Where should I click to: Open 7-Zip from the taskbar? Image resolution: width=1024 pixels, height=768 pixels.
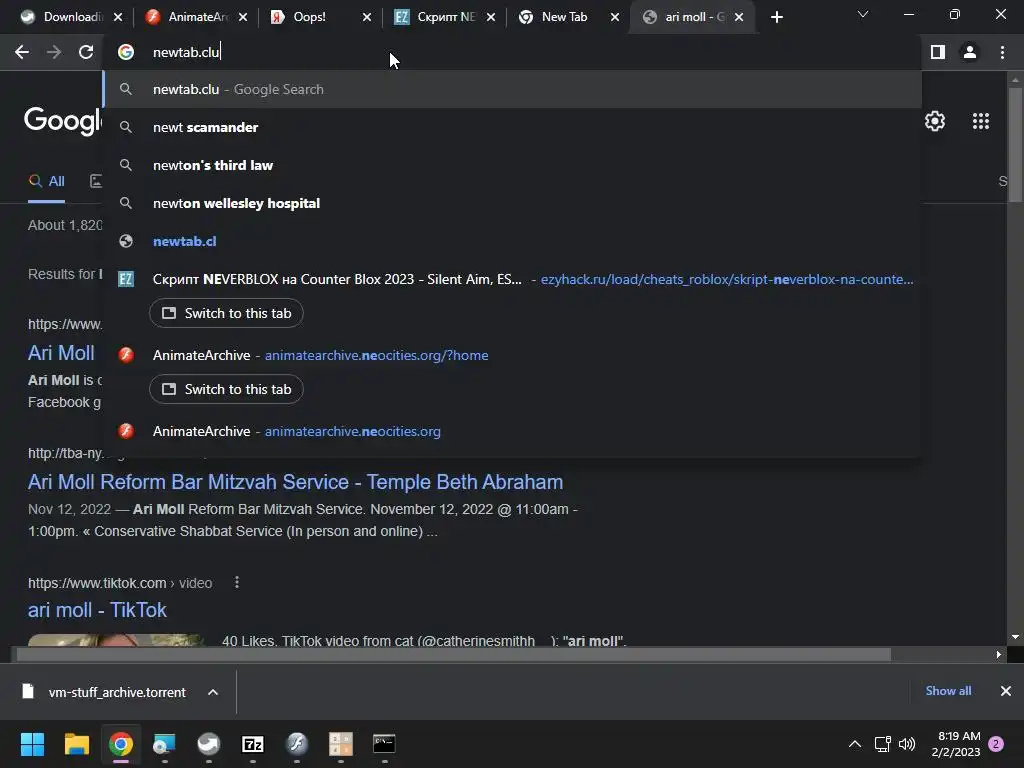click(x=253, y=744)
